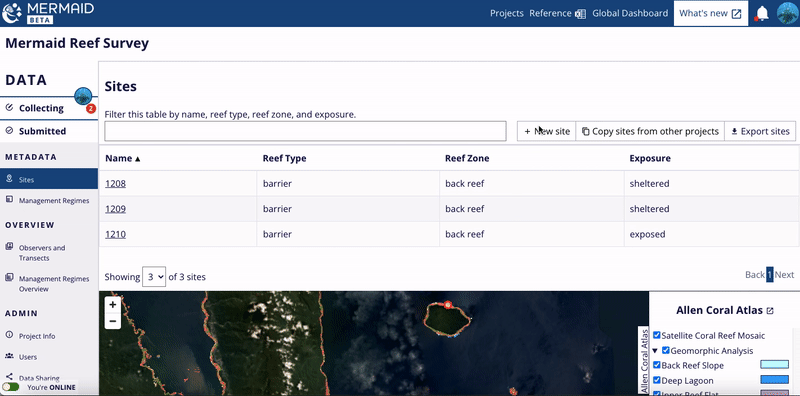Open the user profile avatar menu
This screenshot has width=800, height=396.
point(788,13)
